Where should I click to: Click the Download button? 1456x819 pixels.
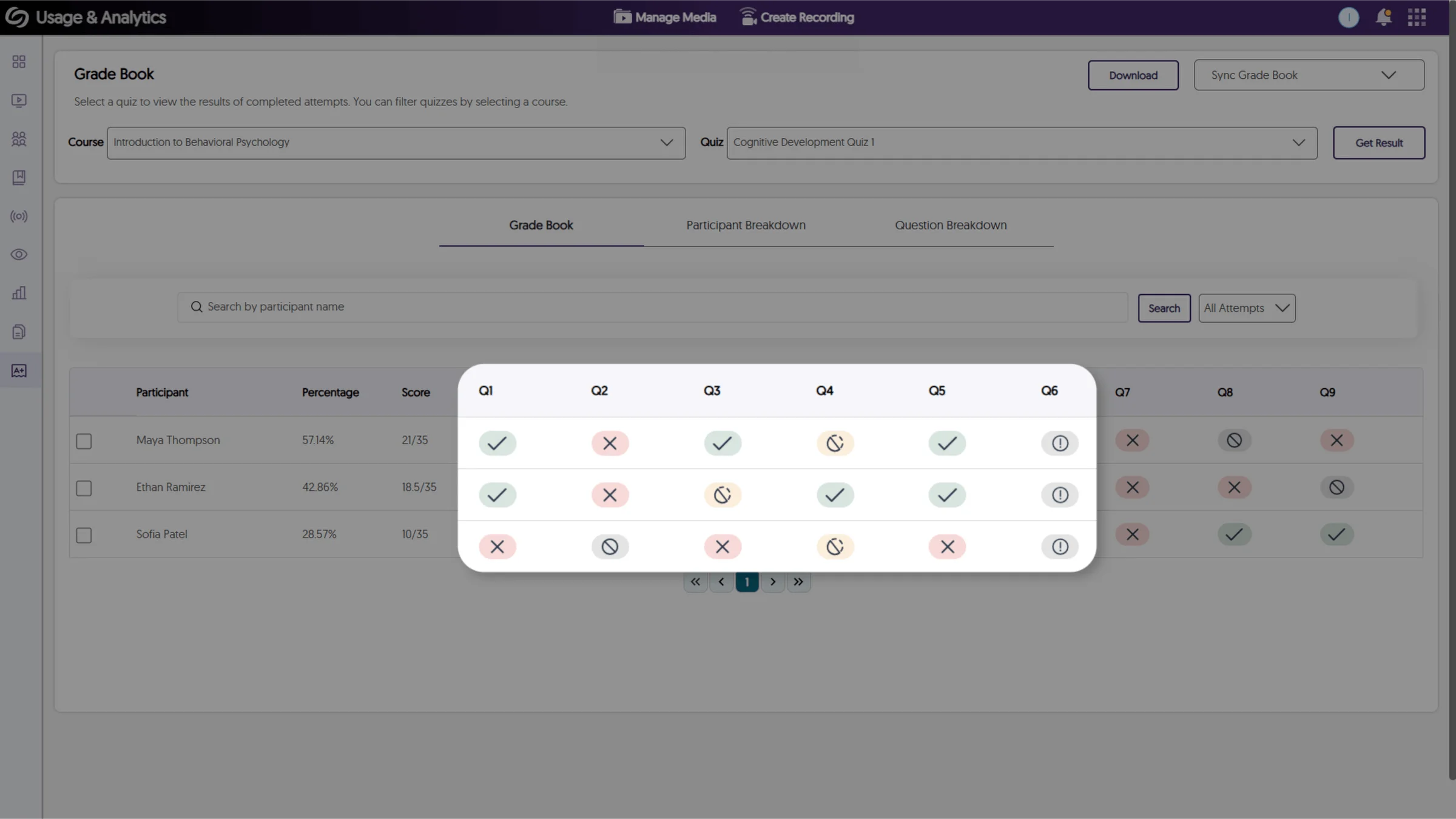[x=1133, y=75]
